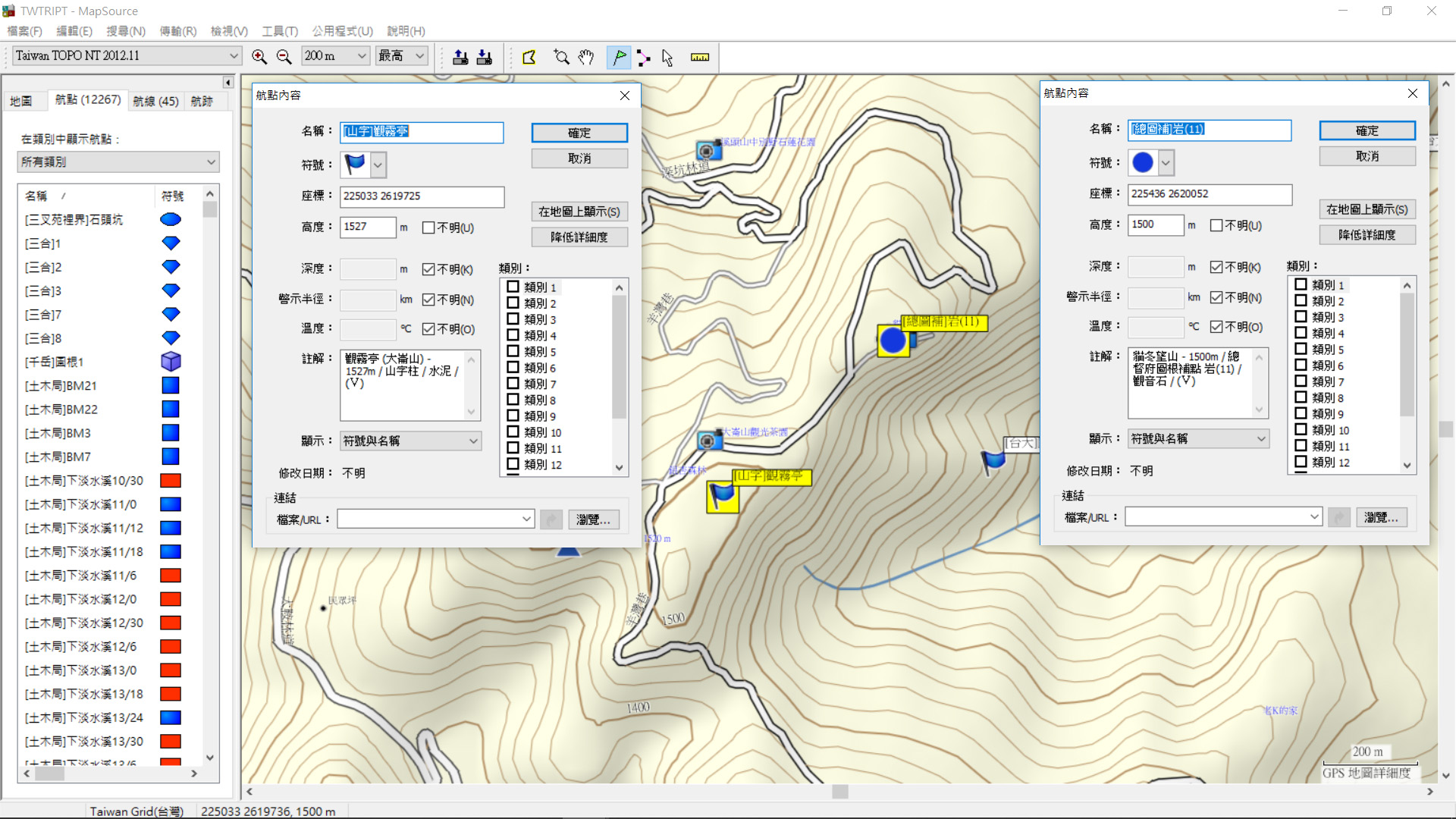The height and width of the screenshot is (819, 1456).
Task: Toggle 不明(U) height checkbox in right dialog
Action: tap(1216, 225)
